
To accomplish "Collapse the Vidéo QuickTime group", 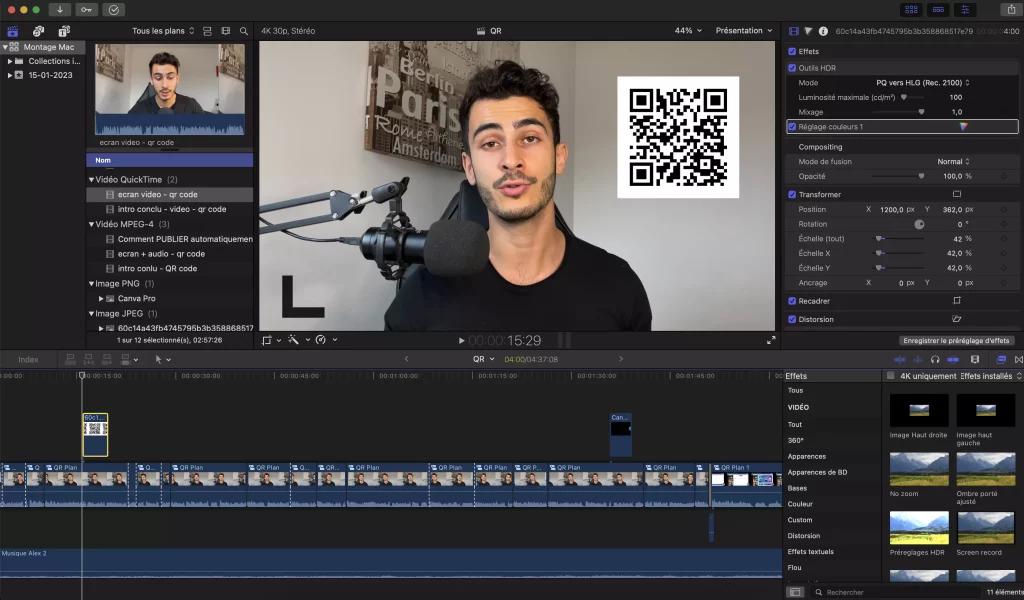I will (91, 180).
